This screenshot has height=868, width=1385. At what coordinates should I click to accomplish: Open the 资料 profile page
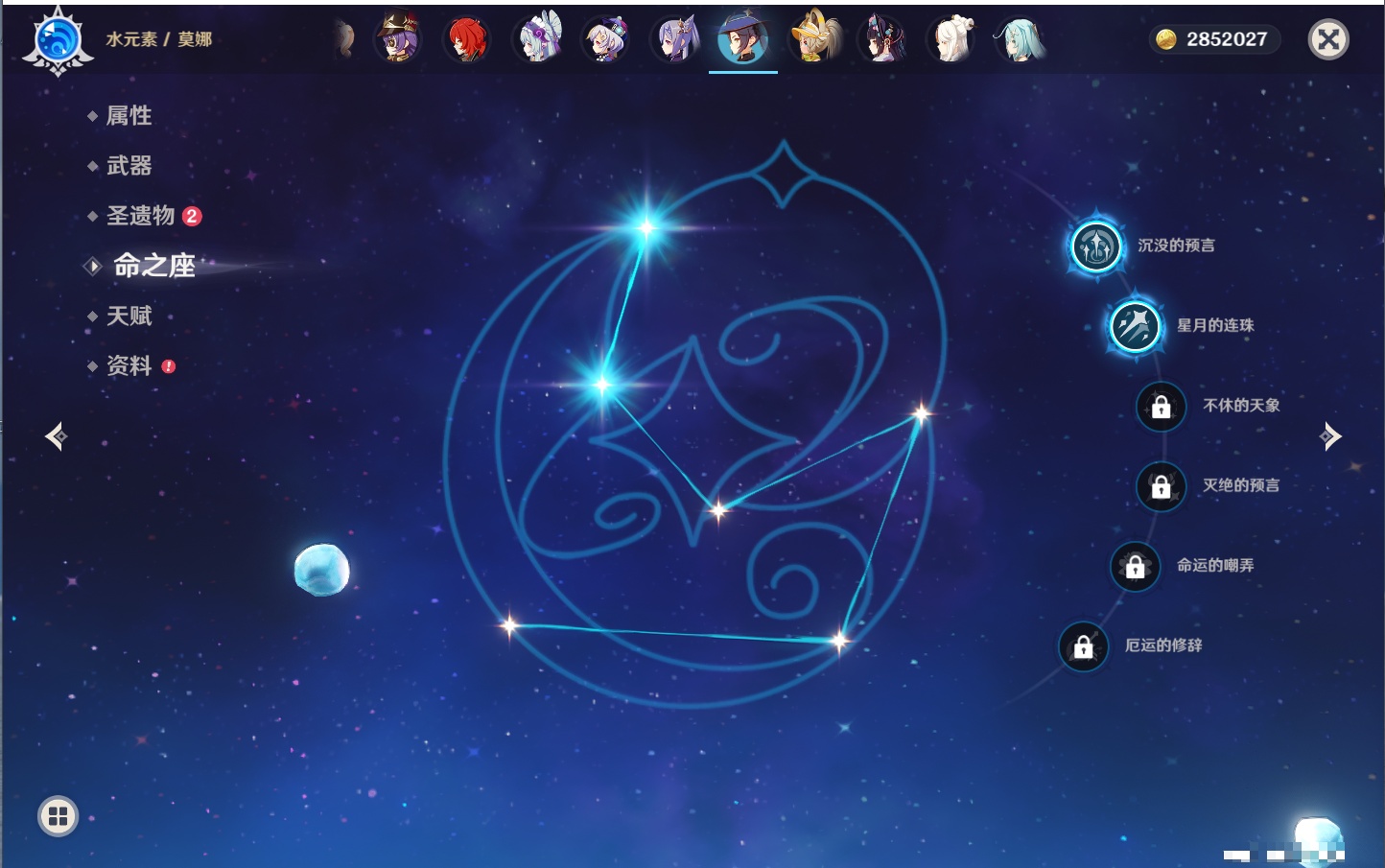[x=129, y=365]
